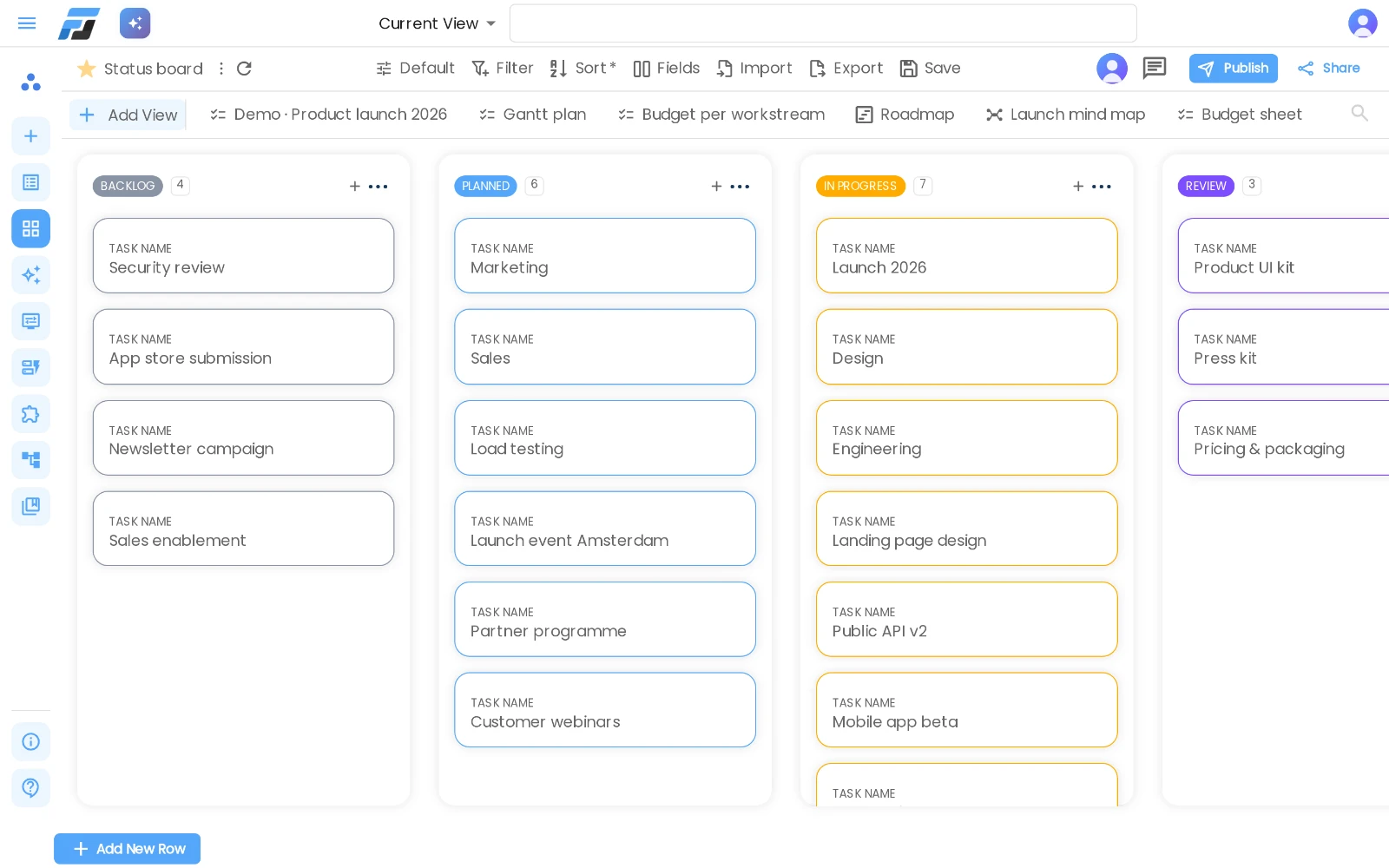
Task: Click the collaborator avatar near Publish
Action: (x=1112, y=68)
